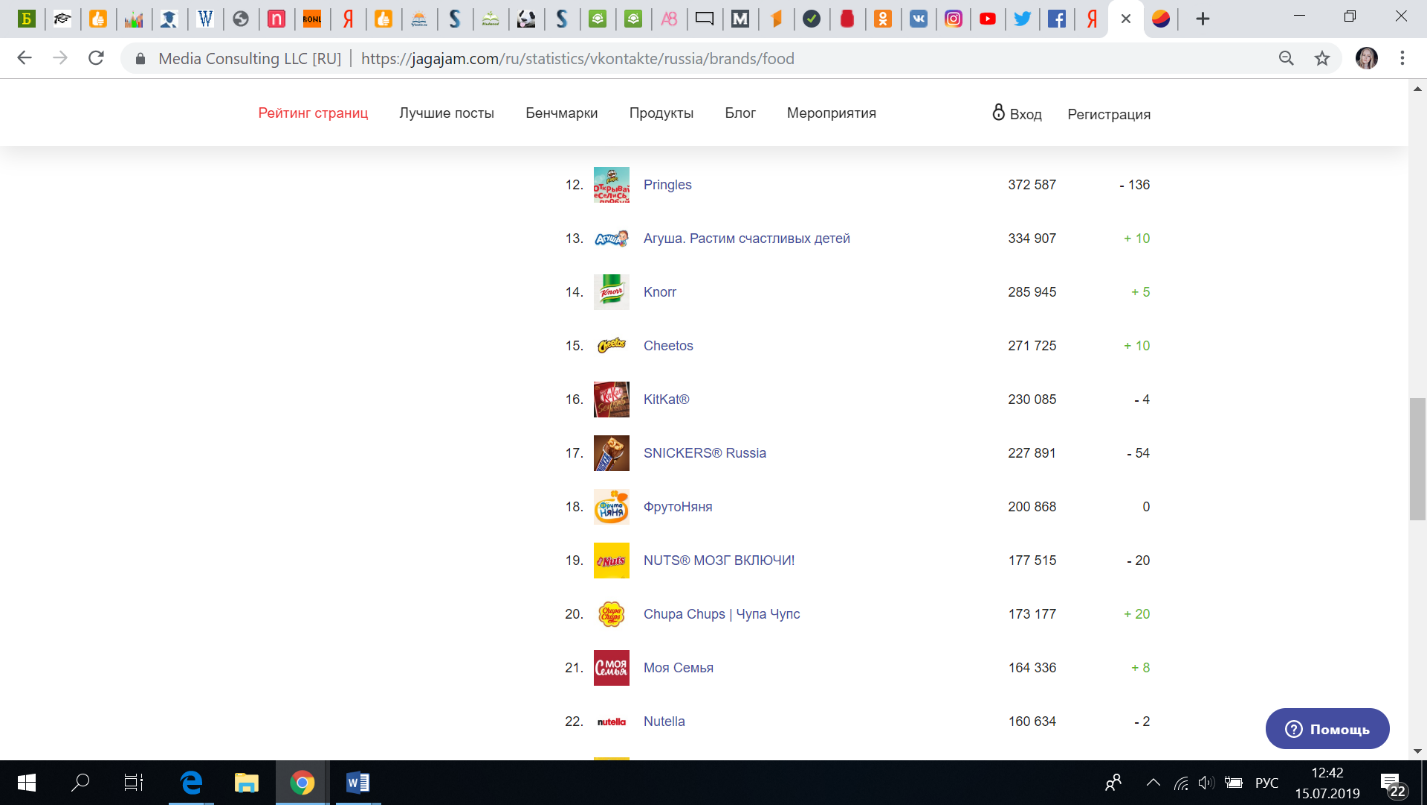
Task: Open Windows taskbar search
Action: coord(81,783)
